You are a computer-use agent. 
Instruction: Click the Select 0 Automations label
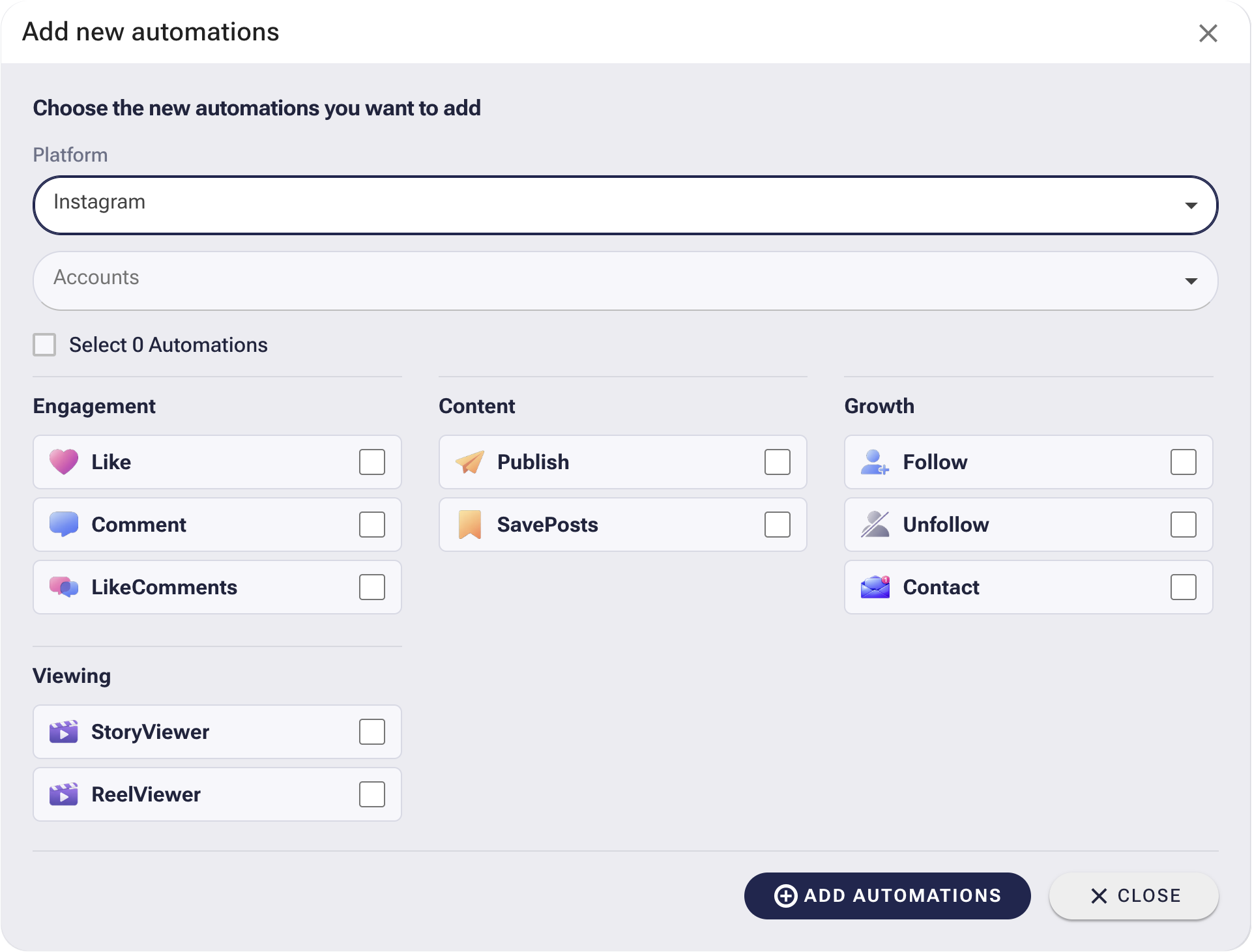[x=168, y=345]
